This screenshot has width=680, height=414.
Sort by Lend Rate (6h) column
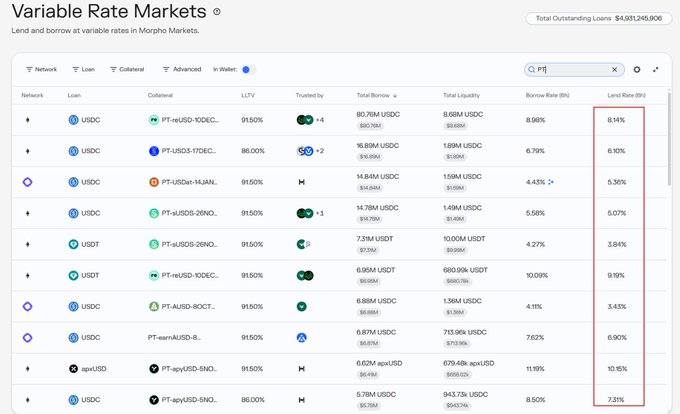point(626,95)
